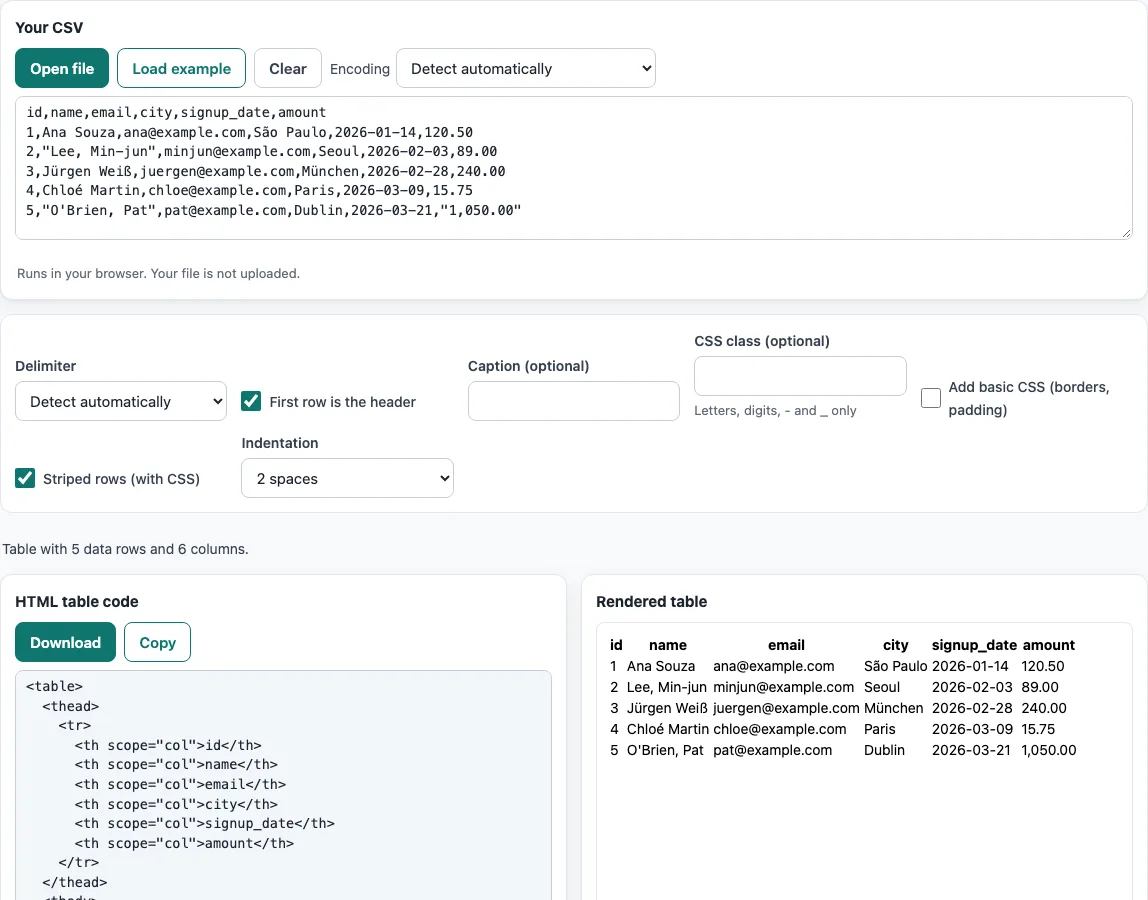This screenshot has width=1148, height=900.
Task: Click the 2026-03-09 date cell
Action: pos(972,729)
